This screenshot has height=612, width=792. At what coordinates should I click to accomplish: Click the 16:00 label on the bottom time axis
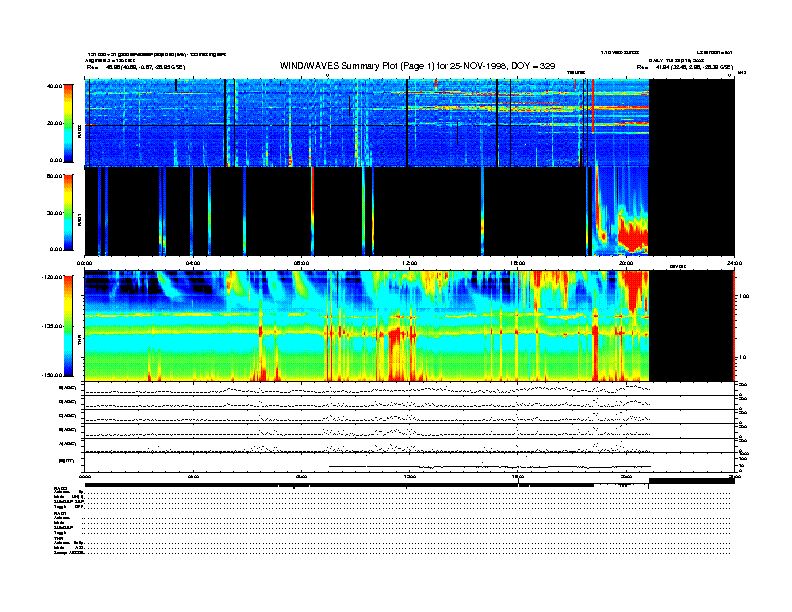[518, 476]
